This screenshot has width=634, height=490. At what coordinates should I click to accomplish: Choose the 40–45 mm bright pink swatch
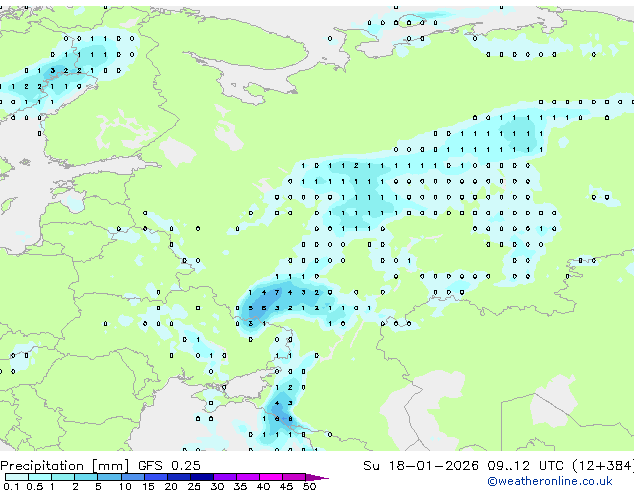click(x=271, y=477)
